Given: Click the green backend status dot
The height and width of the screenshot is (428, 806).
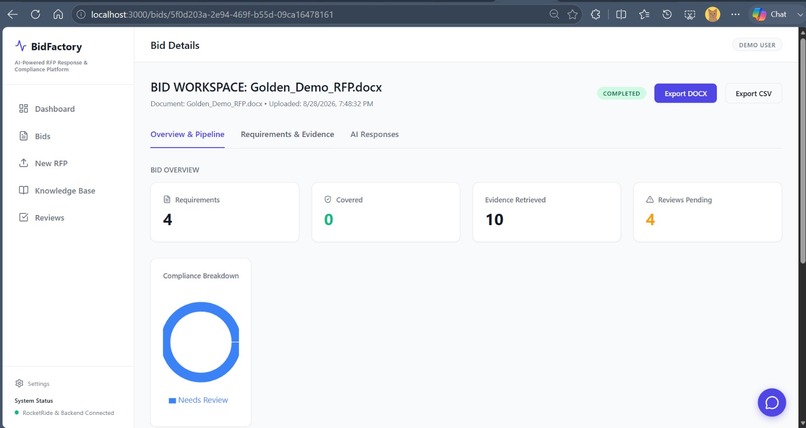Looking at the screenshot, I should coord(17,413).
